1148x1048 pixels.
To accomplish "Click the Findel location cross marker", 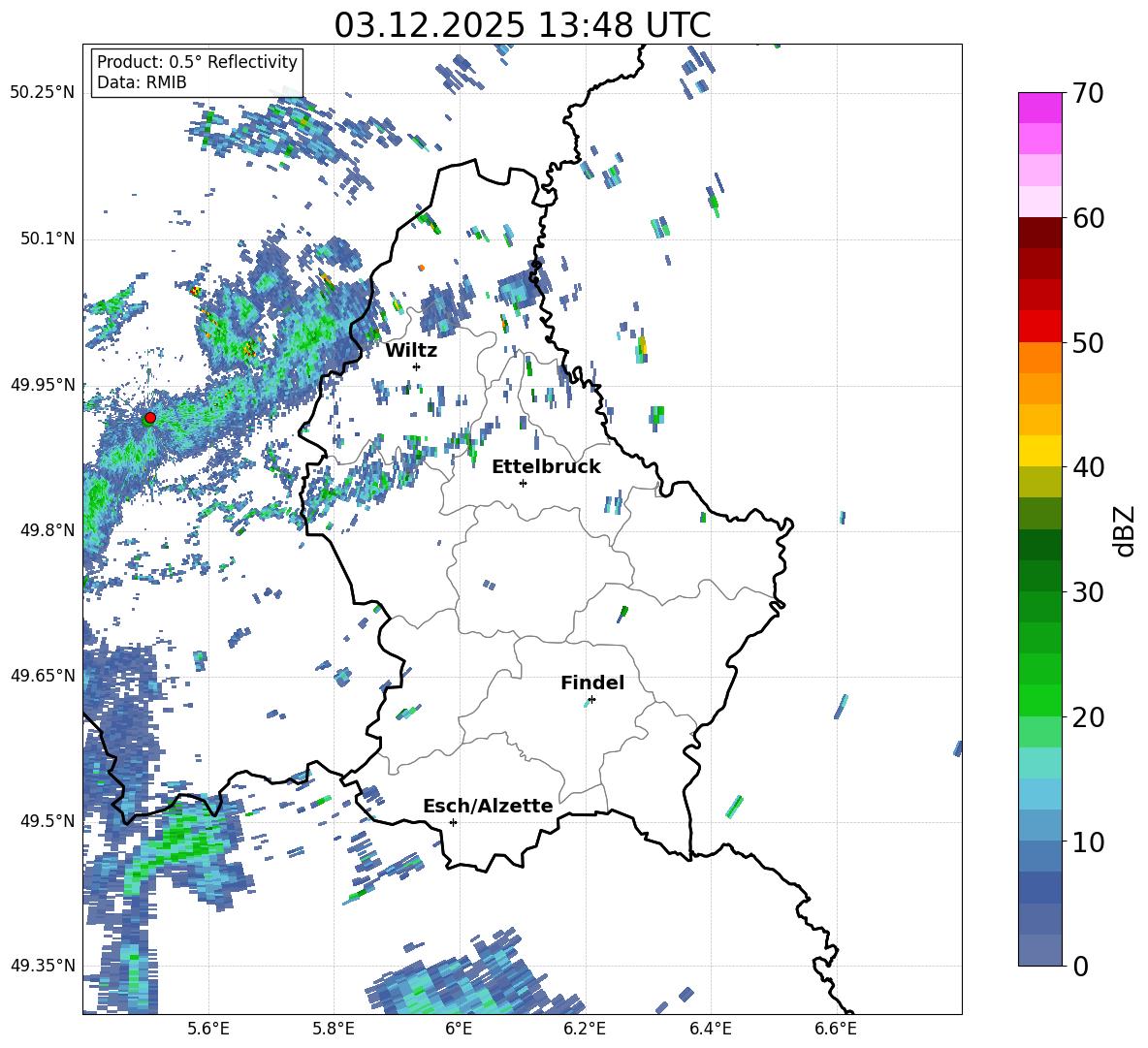I will click(591, 700).
